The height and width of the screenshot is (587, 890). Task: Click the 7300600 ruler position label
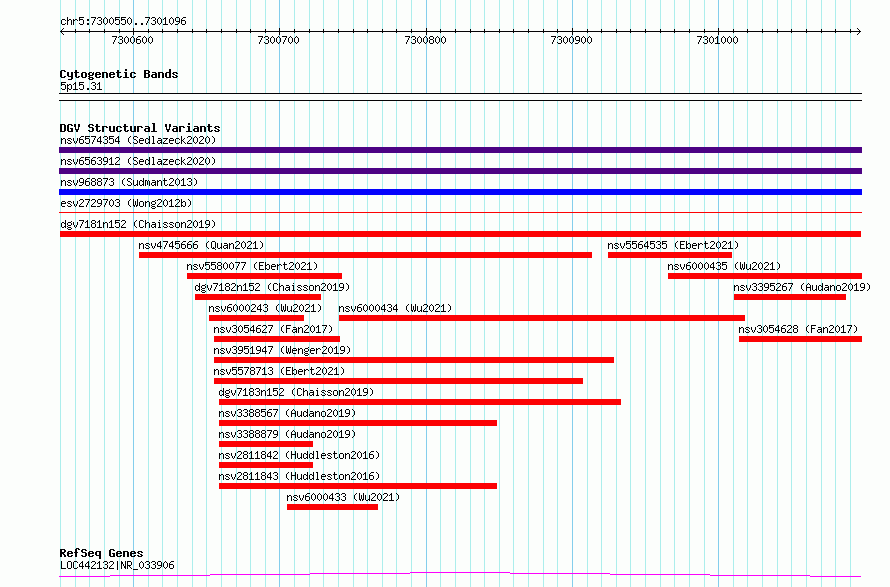[132, 40]
